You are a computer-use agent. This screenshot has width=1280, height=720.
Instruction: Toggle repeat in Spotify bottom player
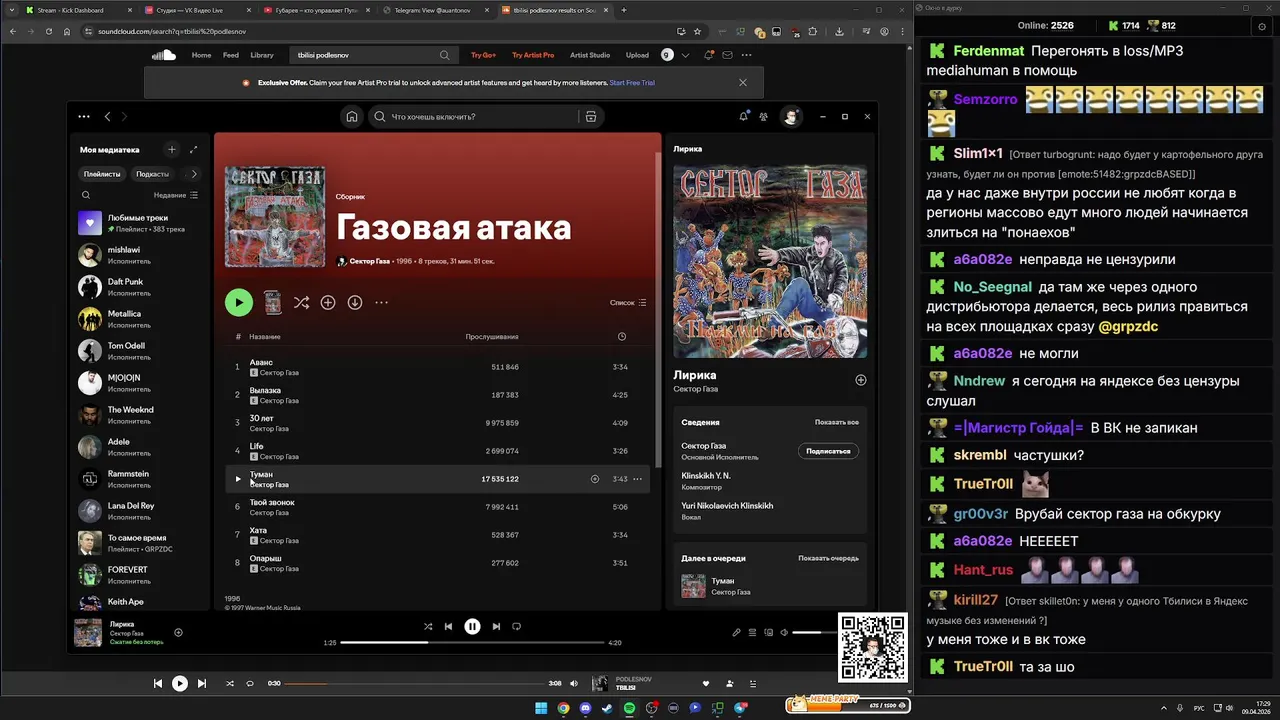pos(517,626)
